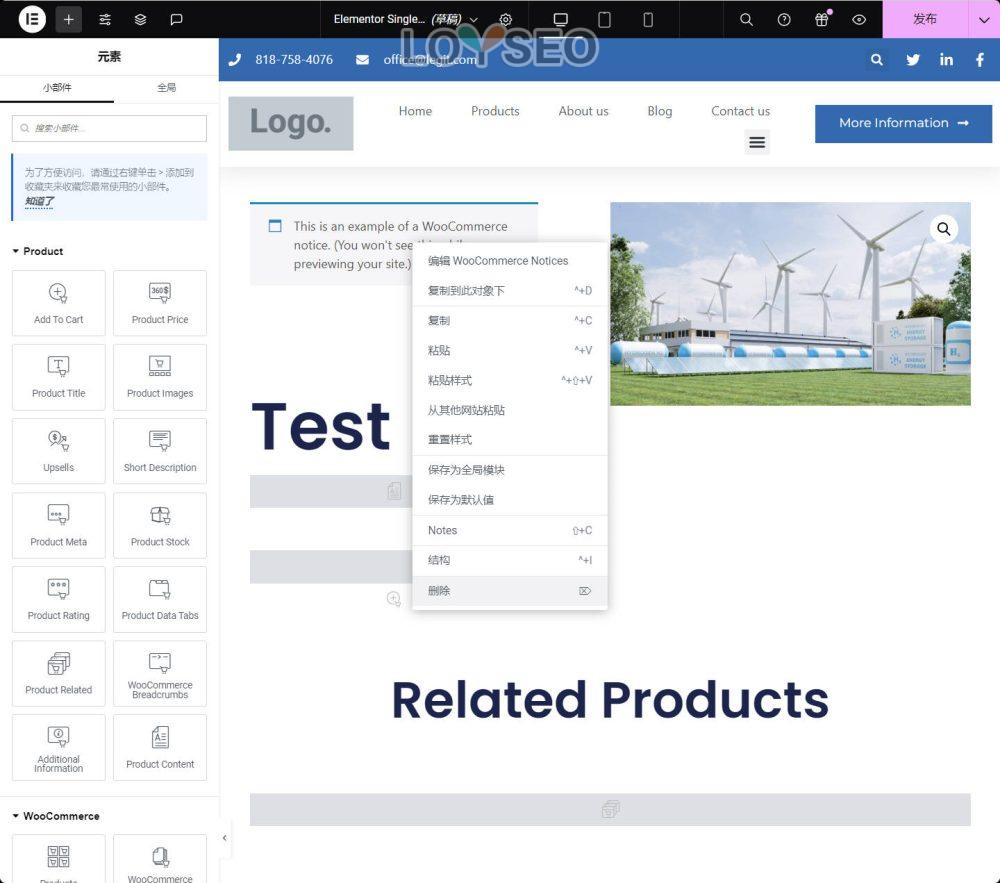Viewport: 1000px width, 883px height.
Task: Choose 保存为默认值 in context menu
Action: point(510,500)
